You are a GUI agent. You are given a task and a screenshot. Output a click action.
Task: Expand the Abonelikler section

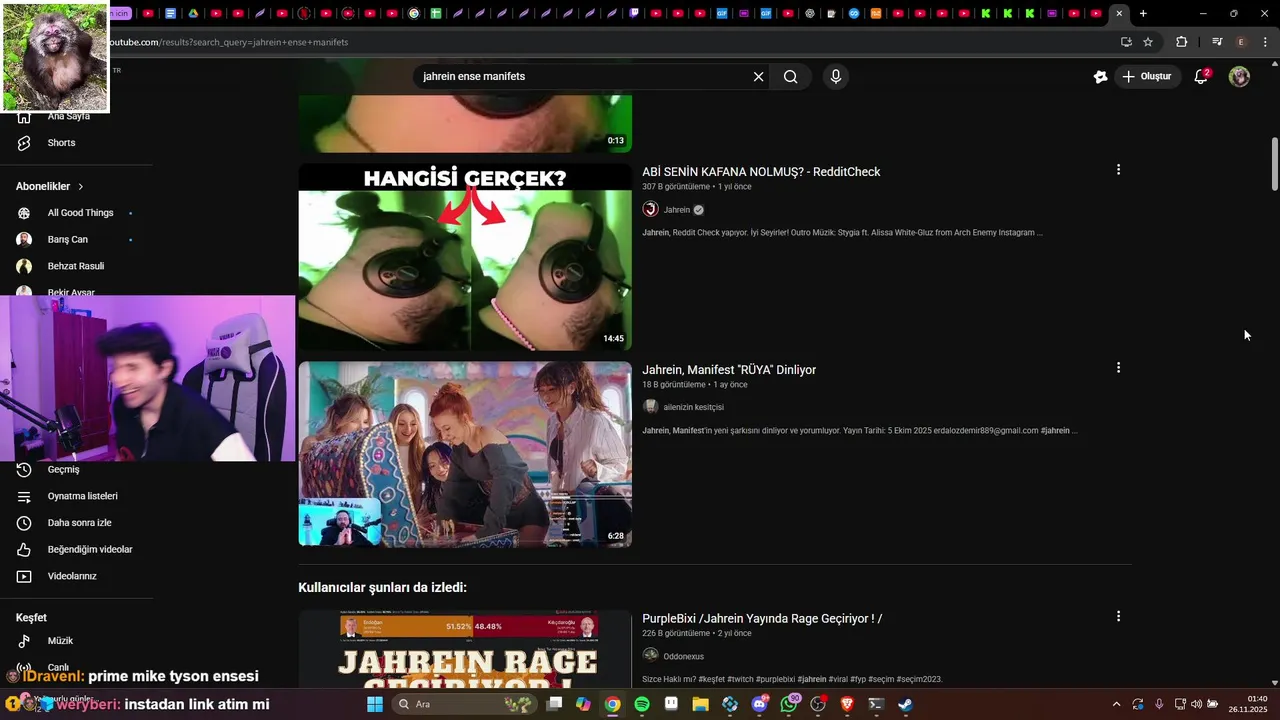click(x=50, y=186)
